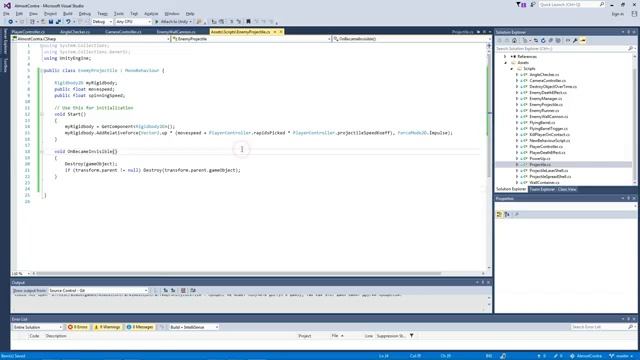The width and height of the screenshot is (640, 360).
Task: Switch to the EnemyWallCannon.cs tab
Action: (x=176, y=32)
